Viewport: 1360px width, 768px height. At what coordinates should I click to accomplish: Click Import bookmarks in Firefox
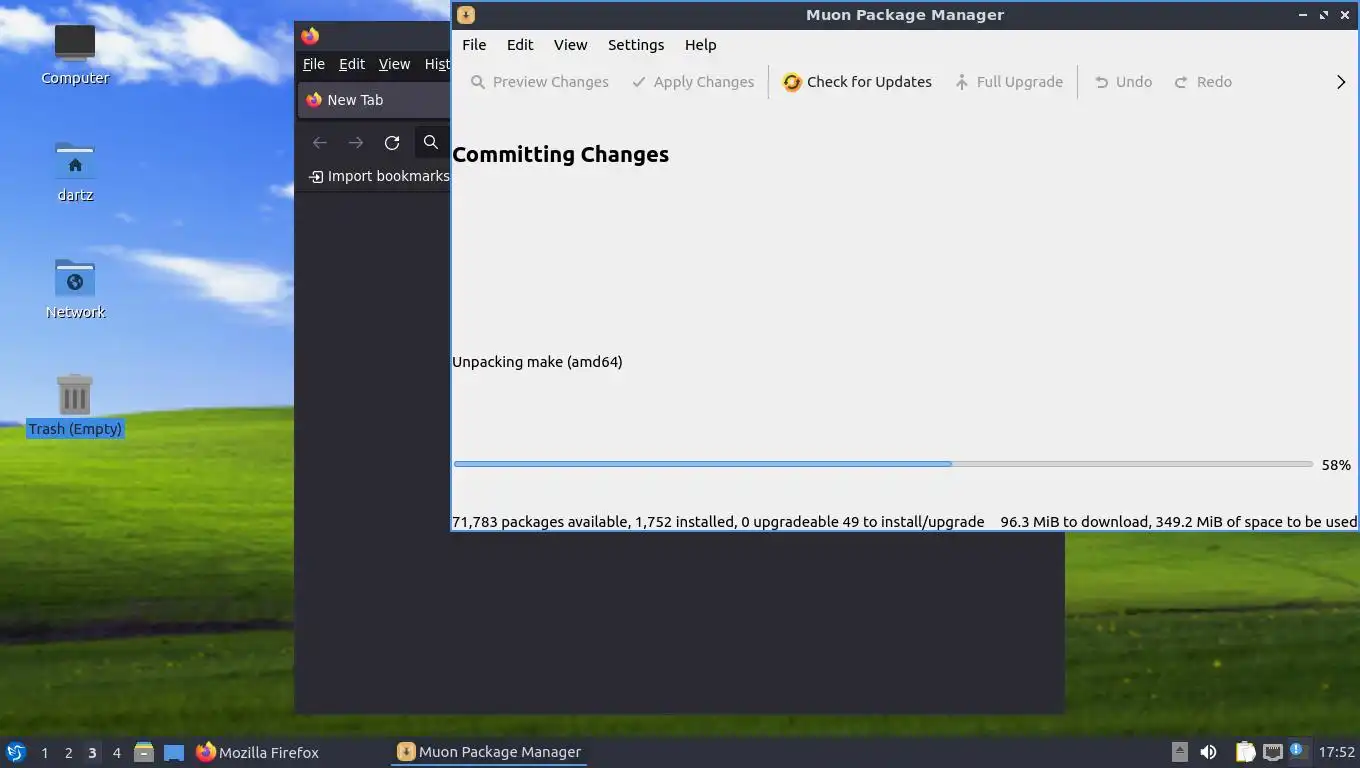[379, 177]
